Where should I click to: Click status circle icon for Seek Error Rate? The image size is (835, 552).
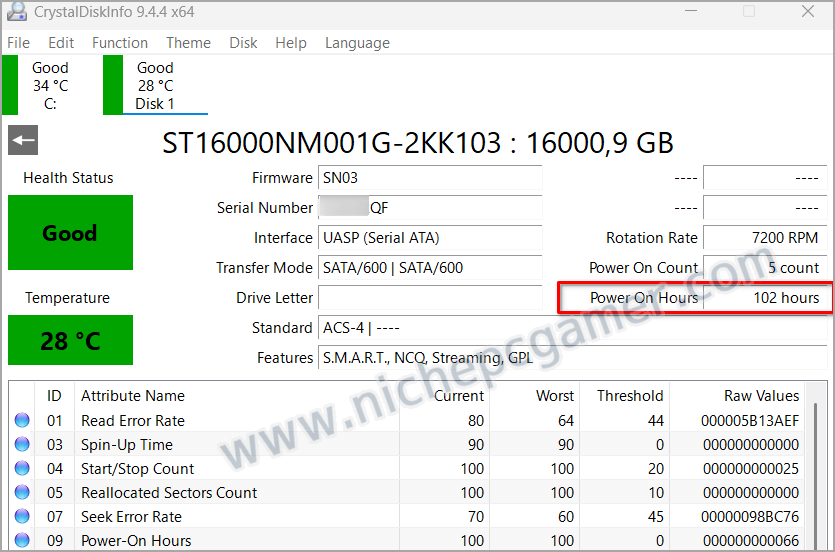(x=22, y=516)
